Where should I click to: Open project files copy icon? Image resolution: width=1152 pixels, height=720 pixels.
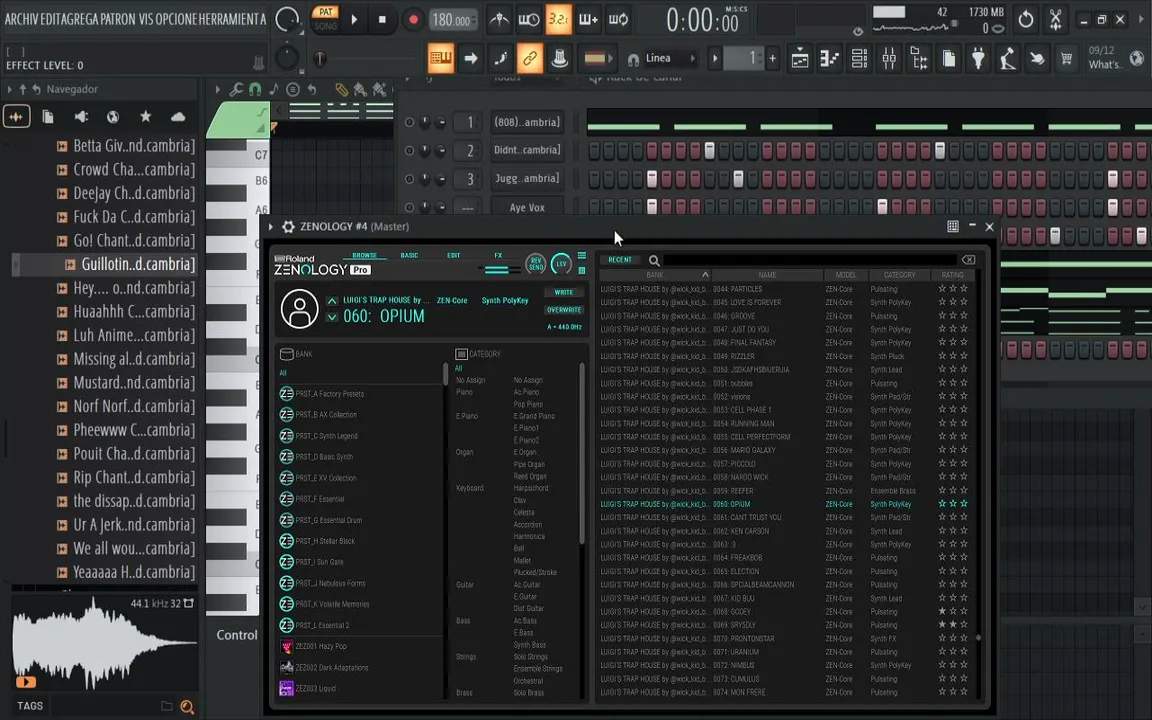click(949, 59)
